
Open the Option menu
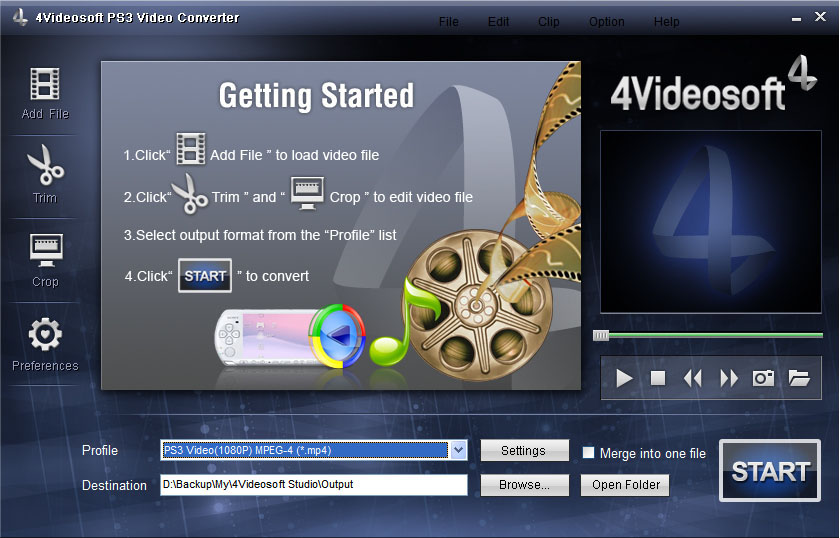[x=606, y=22]
